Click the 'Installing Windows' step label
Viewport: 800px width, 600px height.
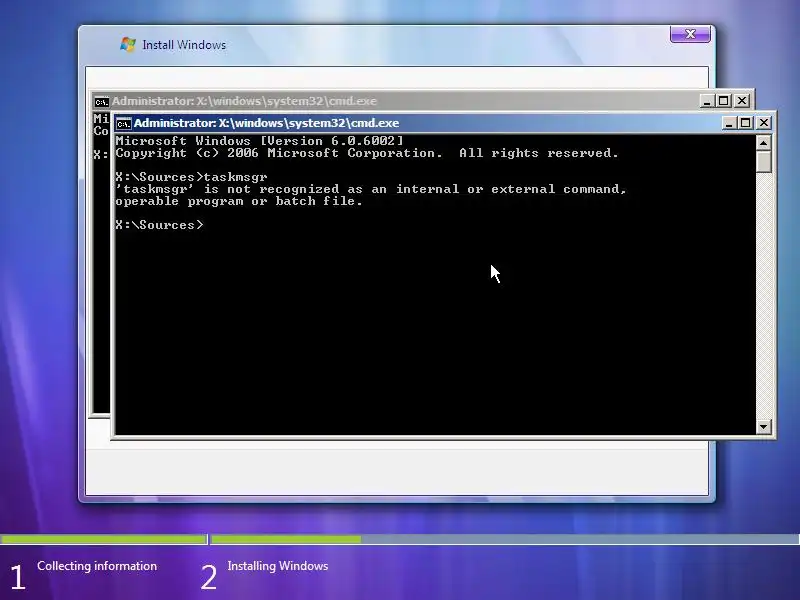tap(278, 566)
